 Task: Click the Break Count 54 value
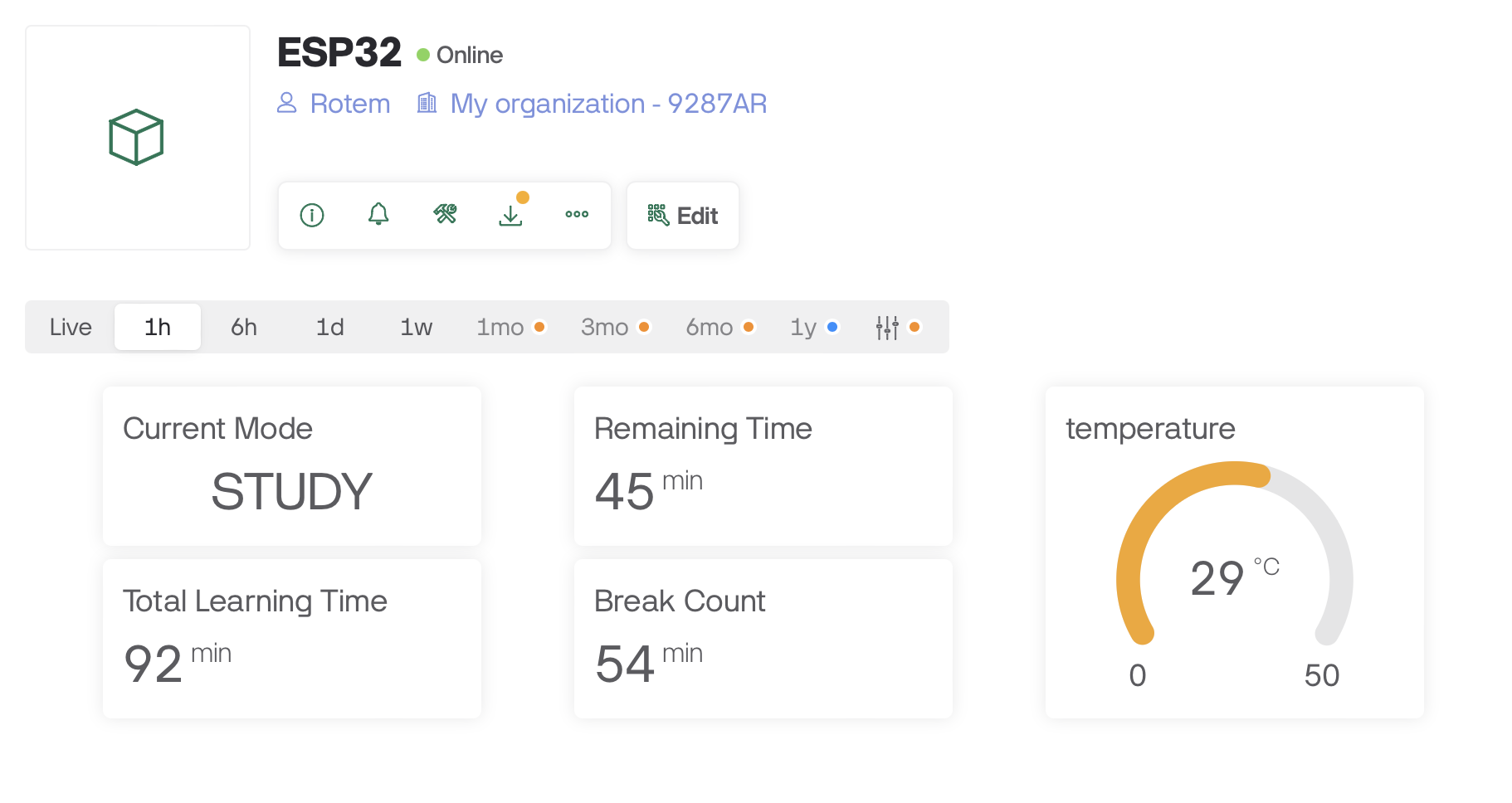[625, 664]
